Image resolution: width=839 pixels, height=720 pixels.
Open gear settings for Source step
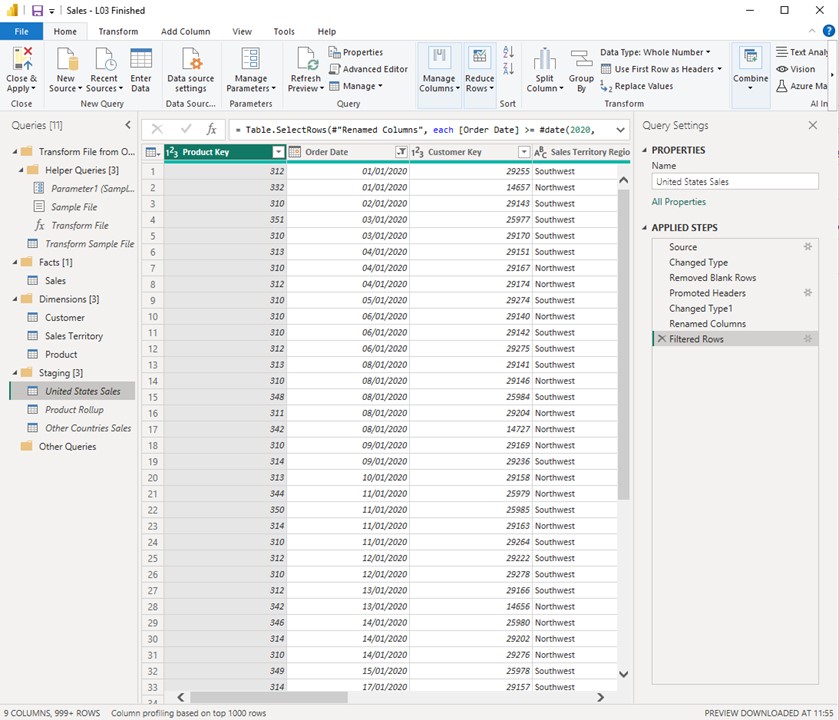pos(808,247)
